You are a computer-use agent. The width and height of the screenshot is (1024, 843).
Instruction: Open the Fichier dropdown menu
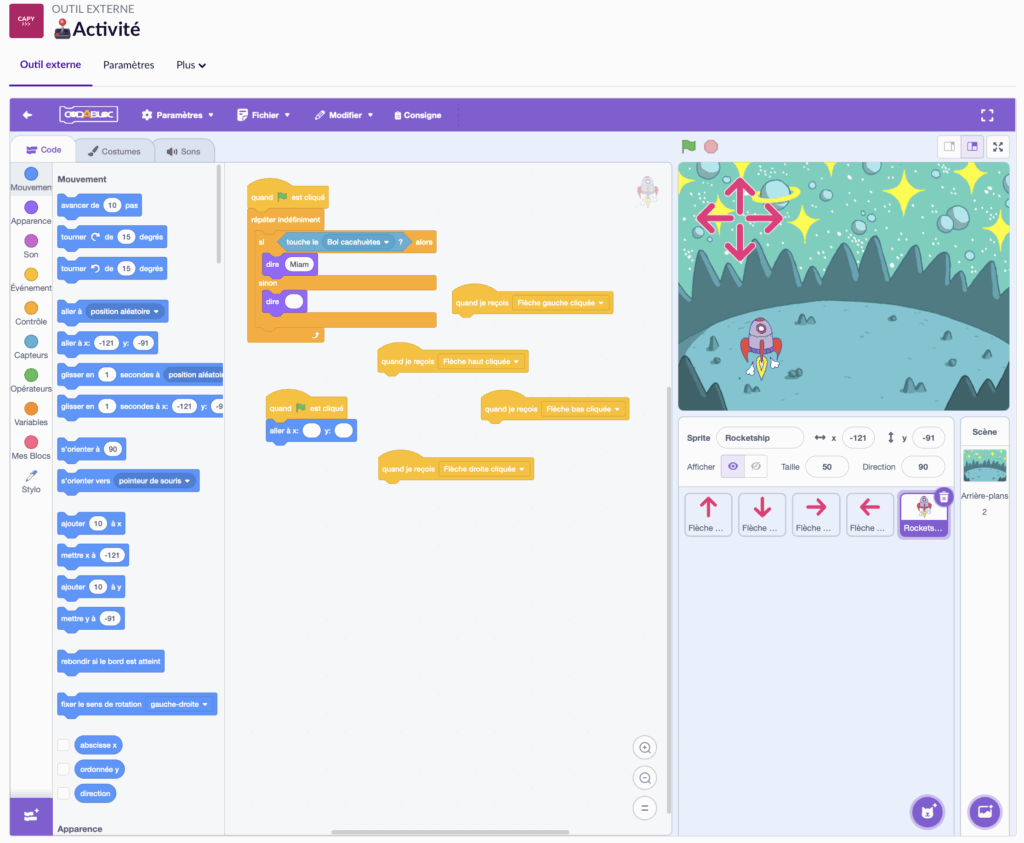coord(264,115)
